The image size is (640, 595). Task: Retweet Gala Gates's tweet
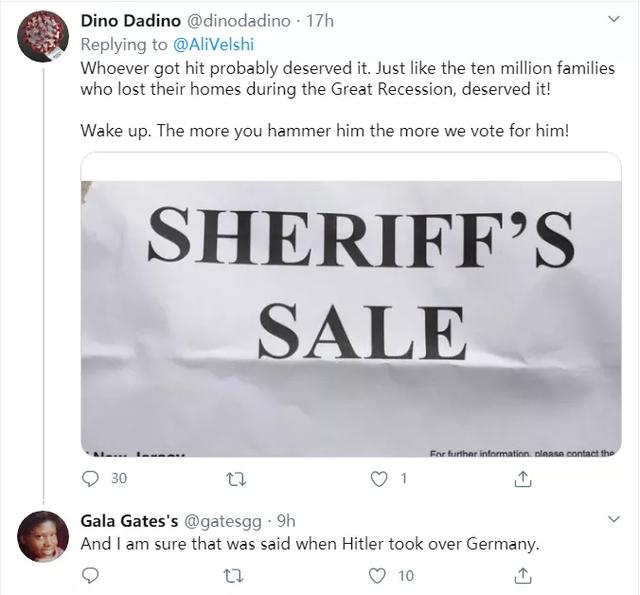(x=237, y=575)
